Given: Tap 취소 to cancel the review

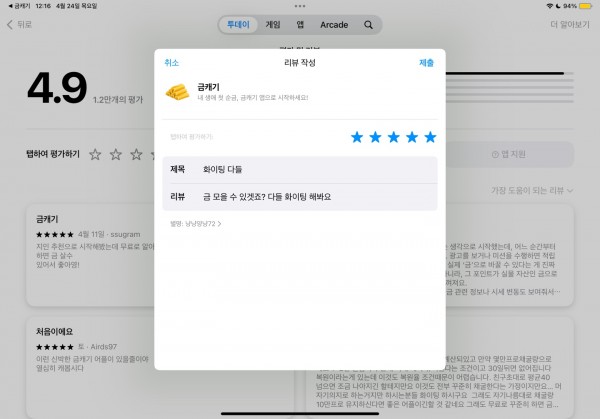Looking at the screenshot, I should coord(171,62).
